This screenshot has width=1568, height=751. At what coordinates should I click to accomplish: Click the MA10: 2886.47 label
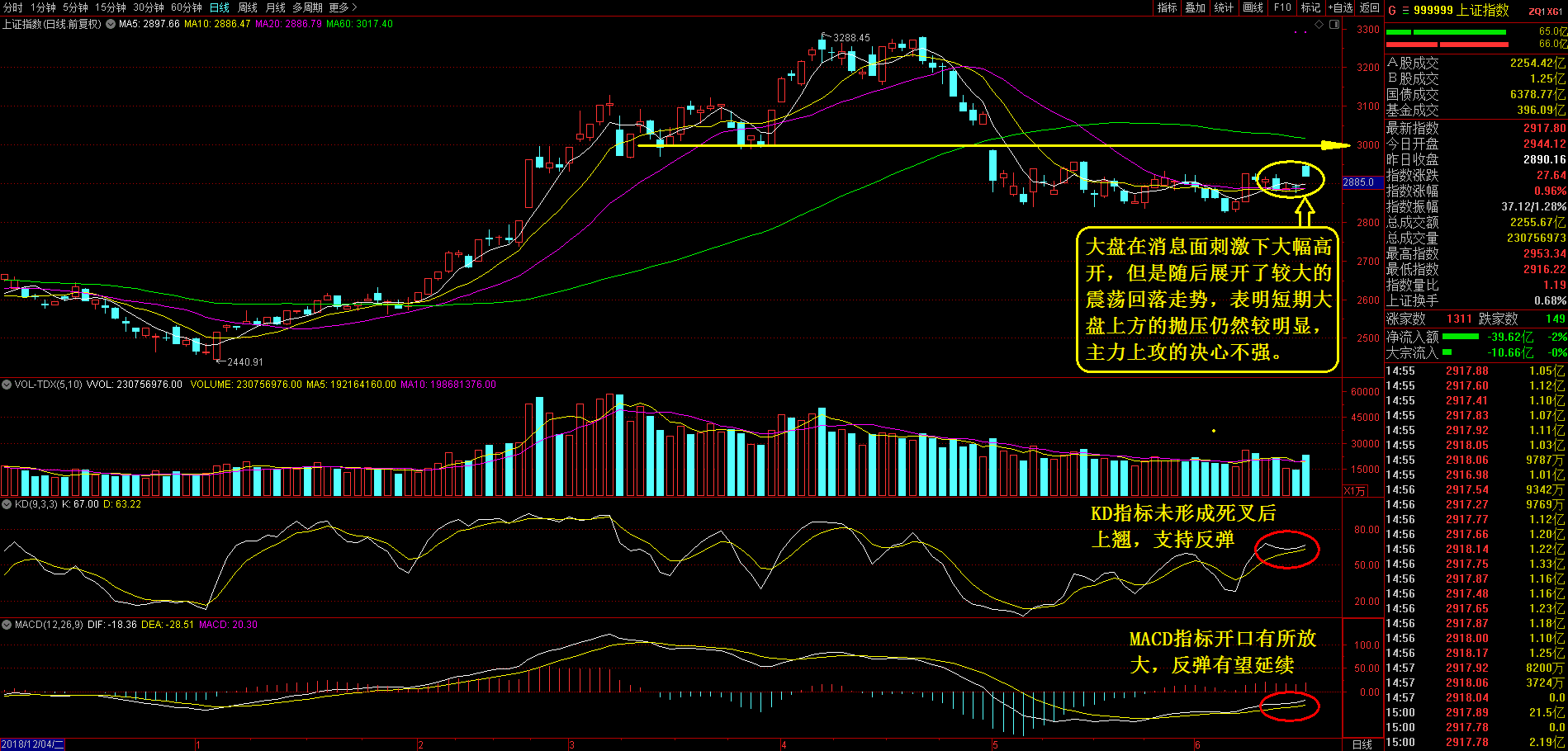pos(217,24)
